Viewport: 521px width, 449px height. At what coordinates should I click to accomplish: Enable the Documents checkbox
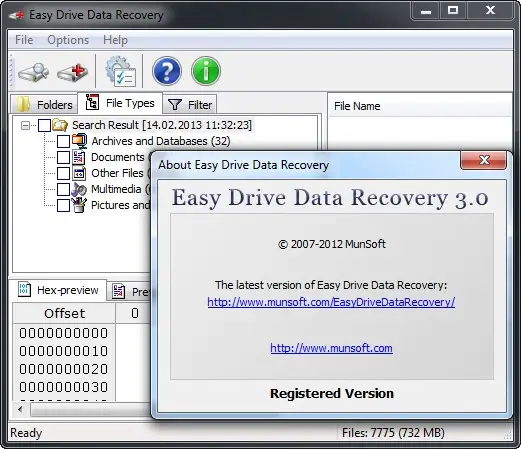pyautogui.click(x=63, y=157)
